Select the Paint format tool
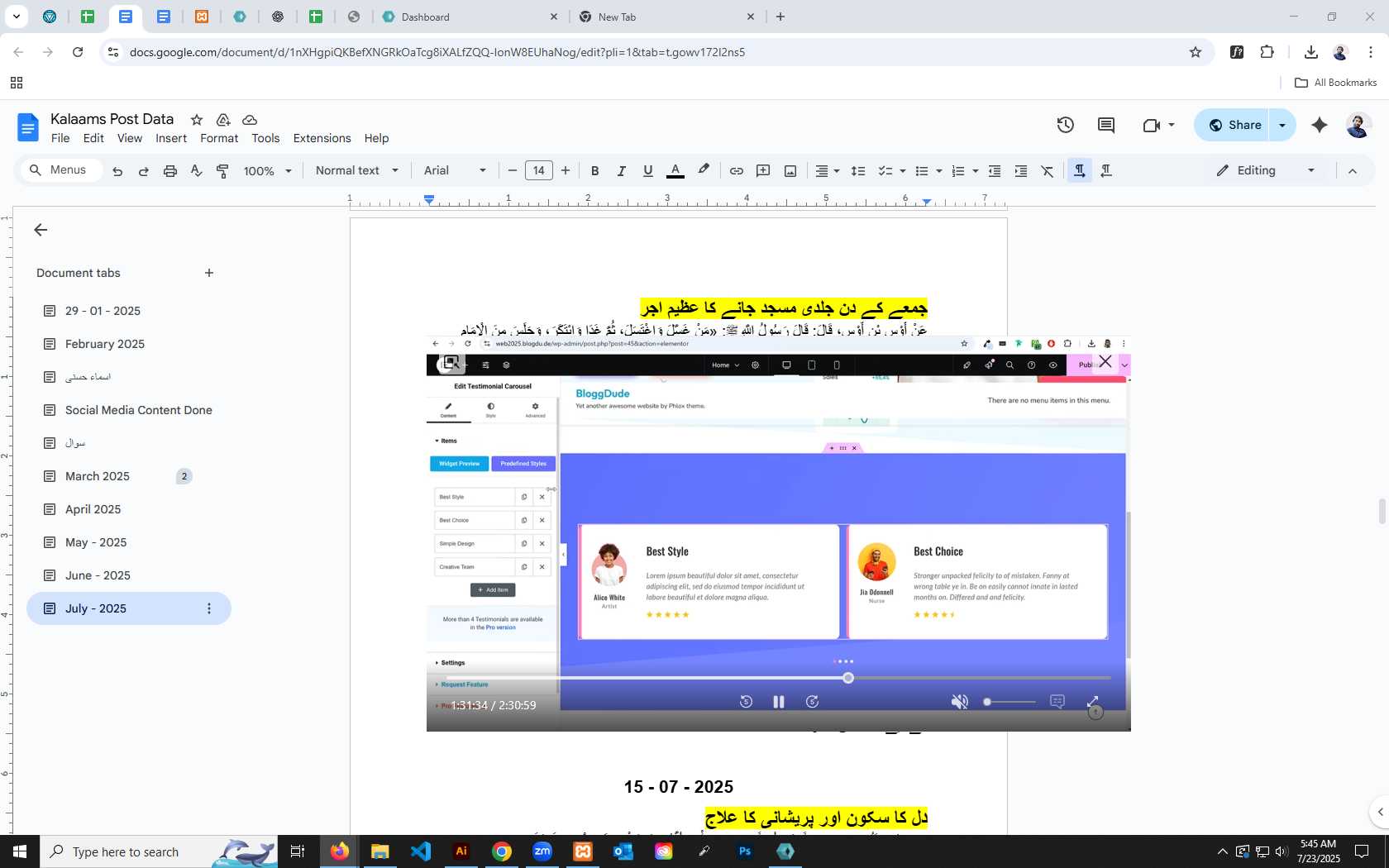This screenshot has width=1389, height=868. point(222,171)
